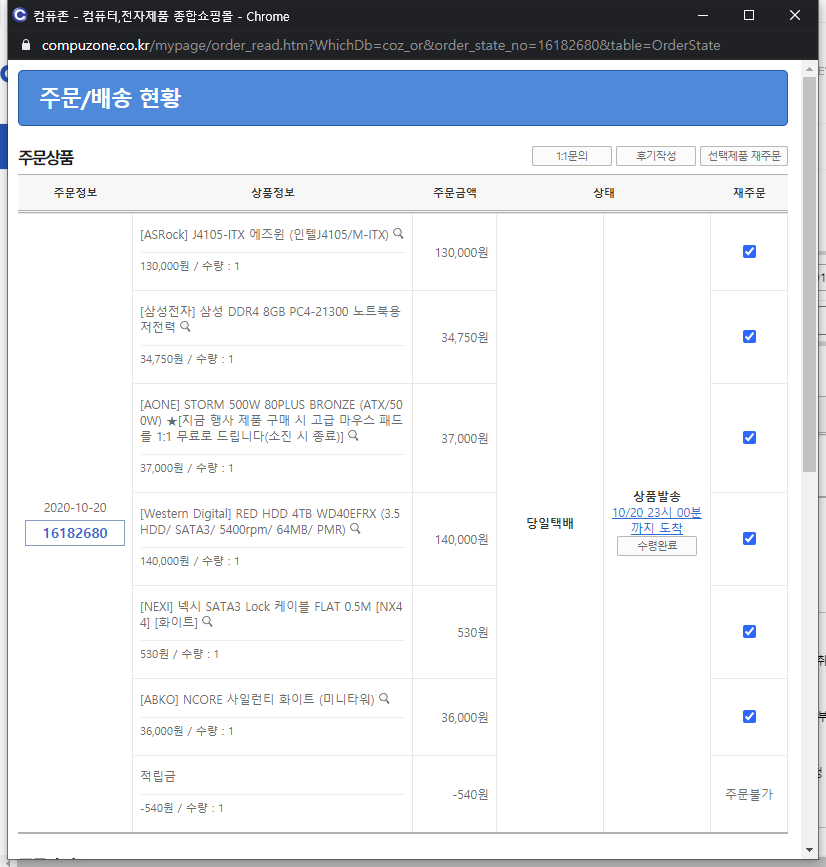Toggle reorder checkbox for NEXI SATA3 cable
The image size is (826, 867).
coord(749,631)
